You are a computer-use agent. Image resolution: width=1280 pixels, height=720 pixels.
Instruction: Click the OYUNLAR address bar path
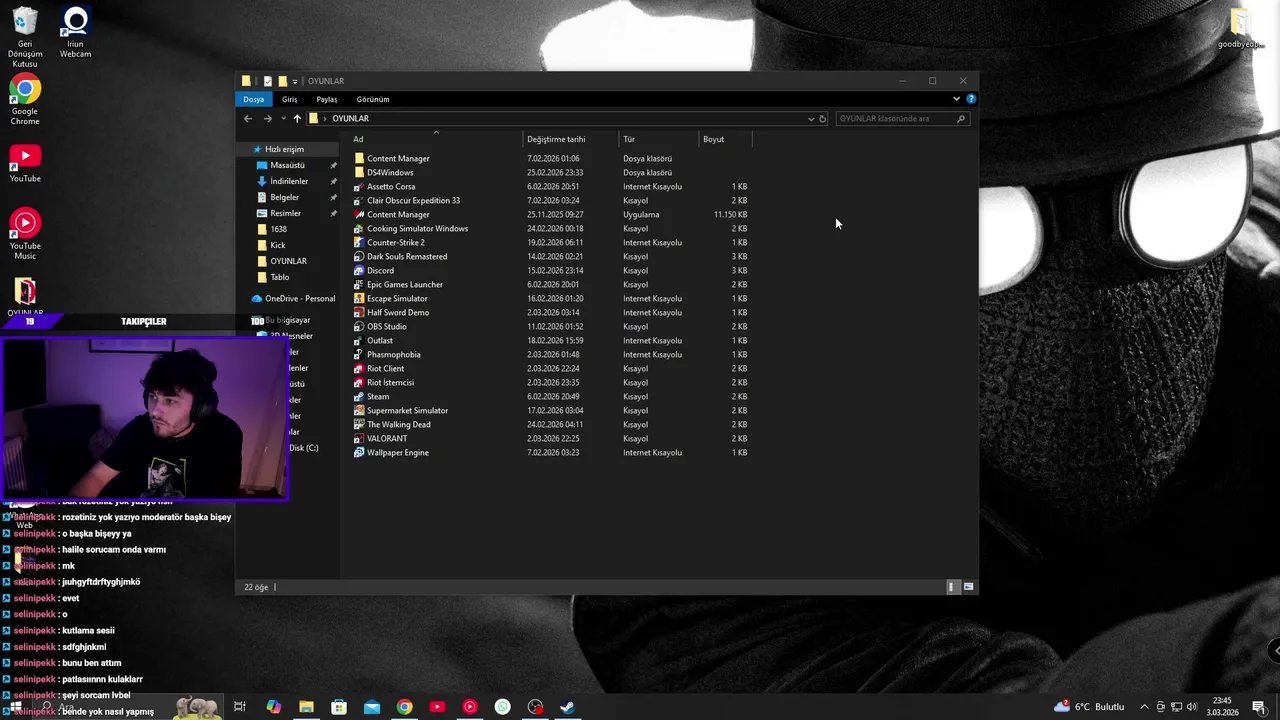click(x=350, y=119)
